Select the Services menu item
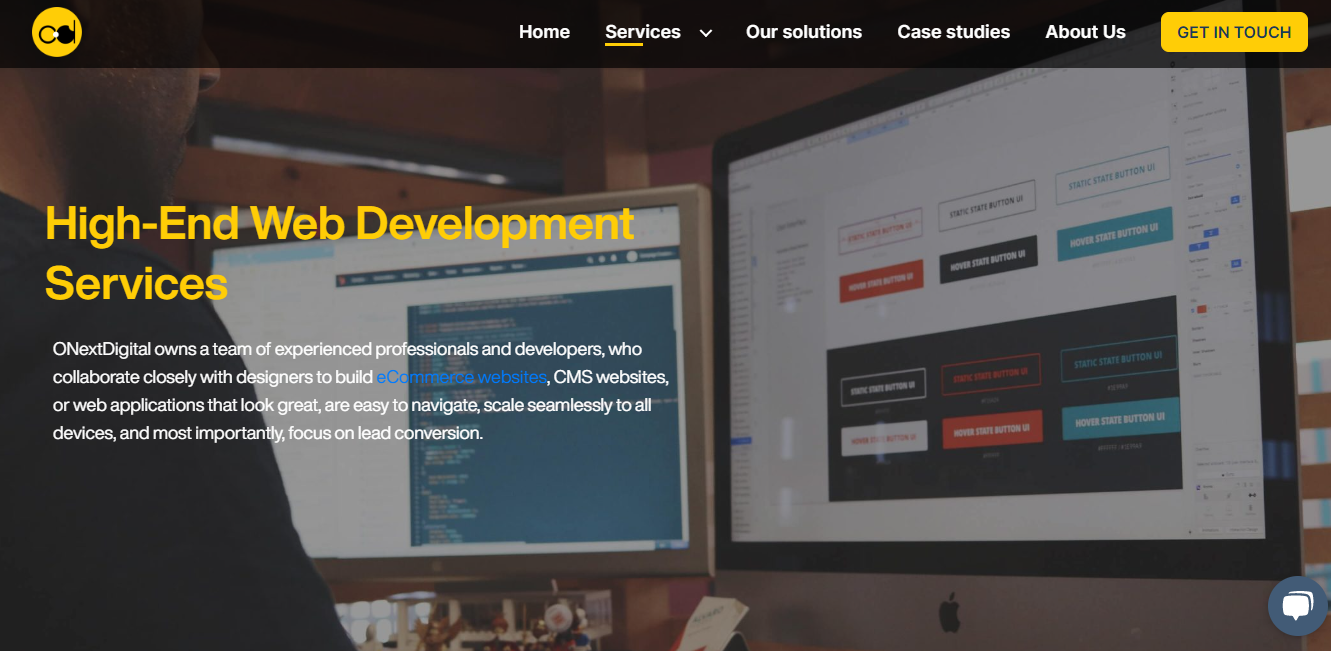The image size is (1331, 651). [x=642, y=32]
